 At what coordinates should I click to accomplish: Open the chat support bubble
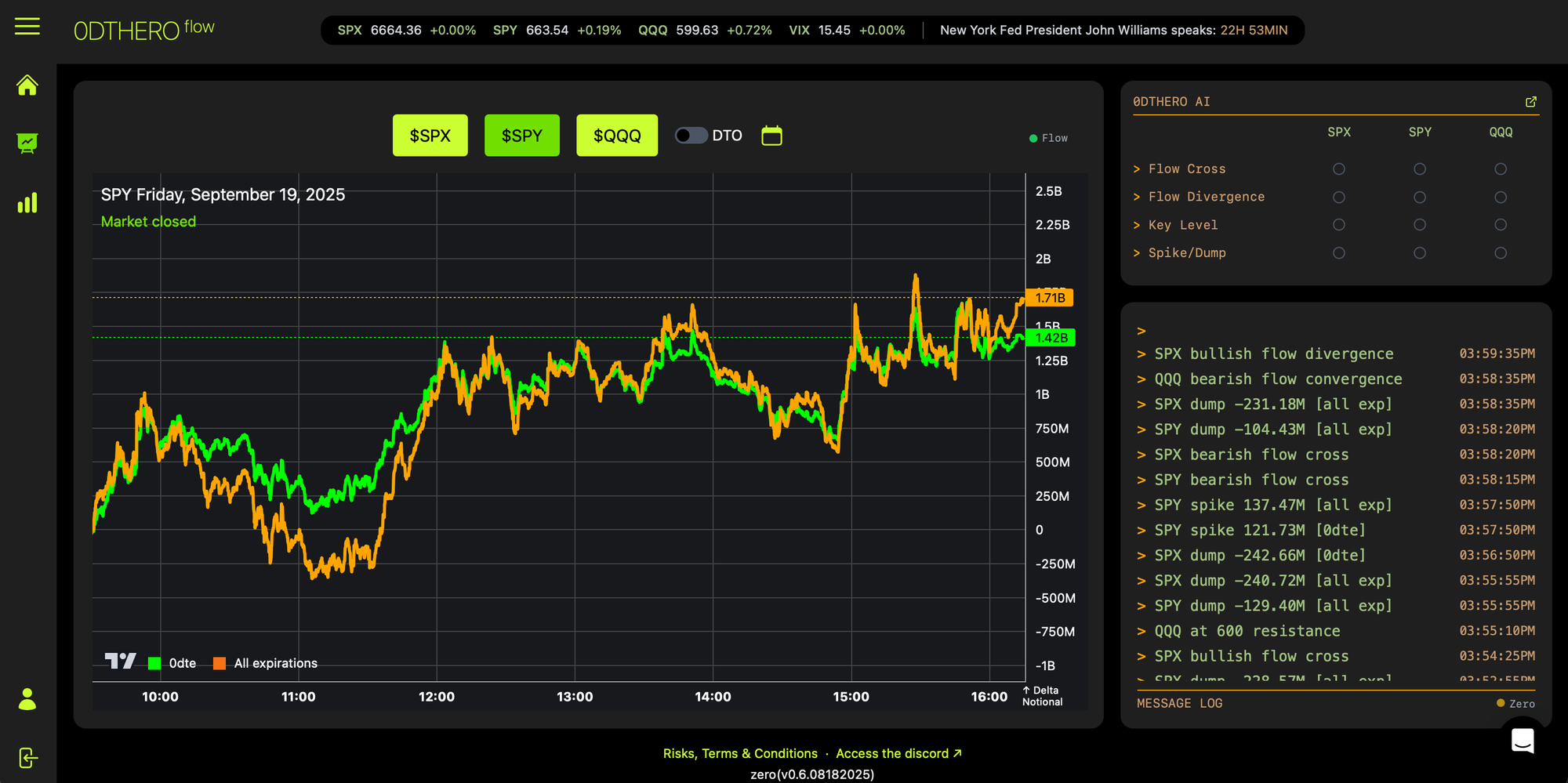(x=1522, y=740)
